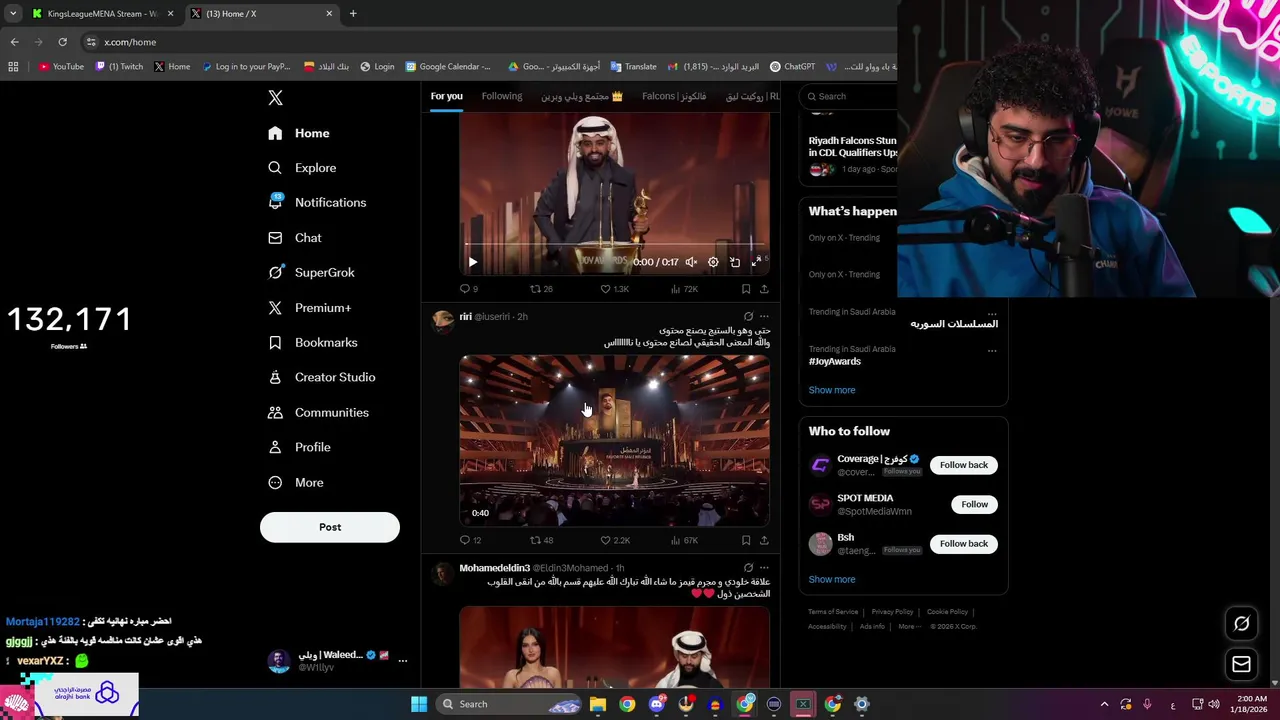Play the Joy Awards video
The width and height of the screenshot is (1280, 720).
[473, 262]
